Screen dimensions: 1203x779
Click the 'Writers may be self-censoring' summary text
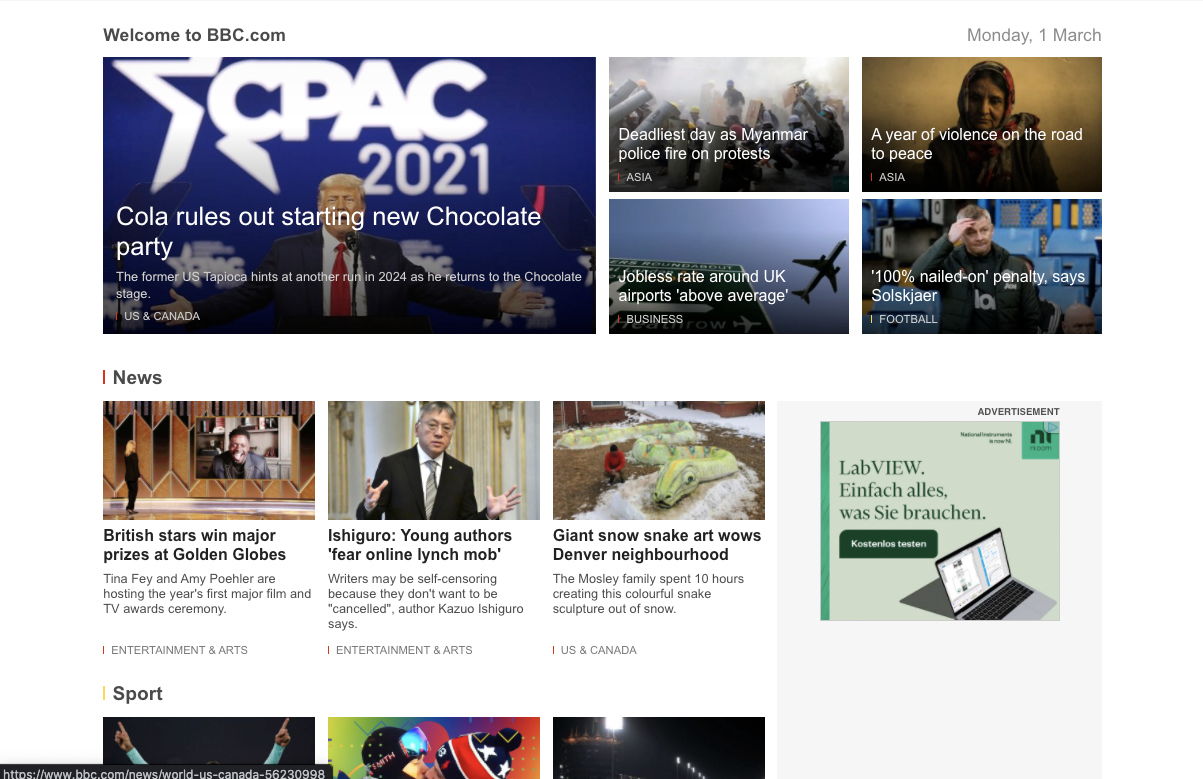click(426, 601)
